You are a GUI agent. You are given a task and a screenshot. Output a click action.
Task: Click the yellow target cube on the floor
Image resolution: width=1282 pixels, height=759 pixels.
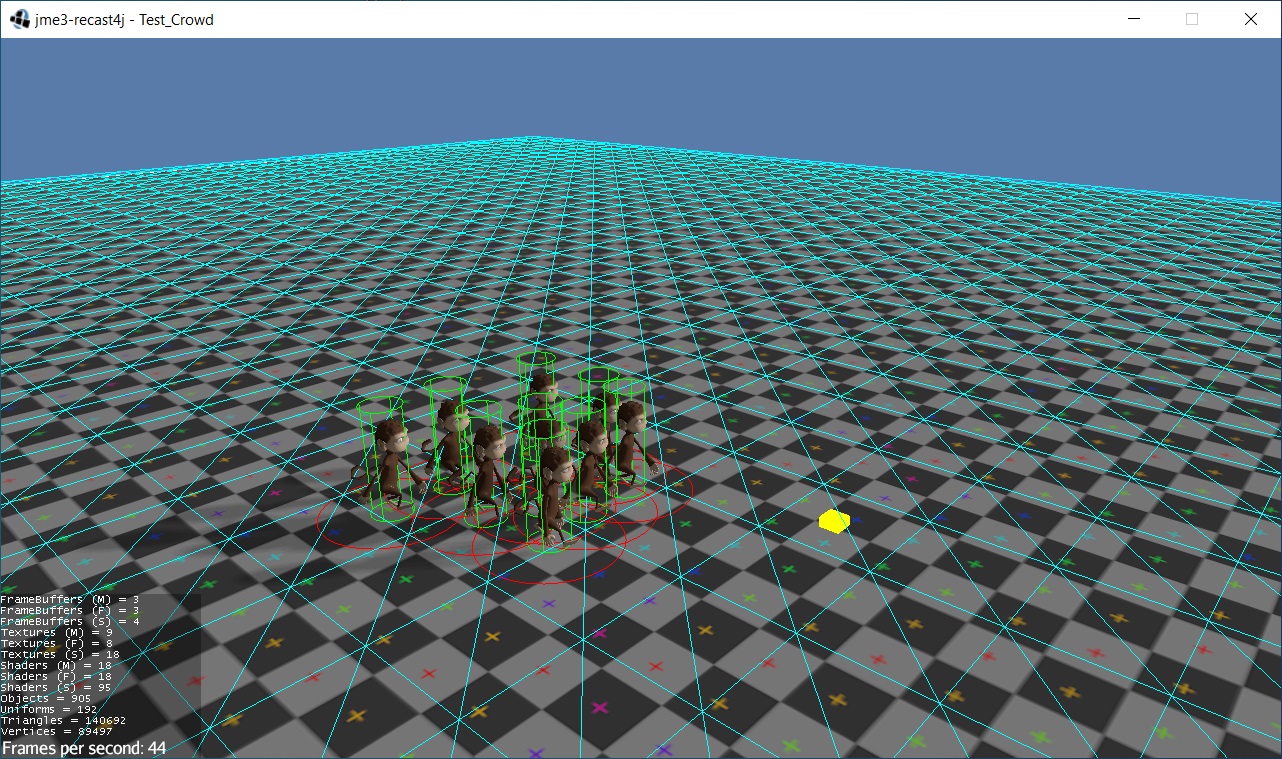pos(834,521)
